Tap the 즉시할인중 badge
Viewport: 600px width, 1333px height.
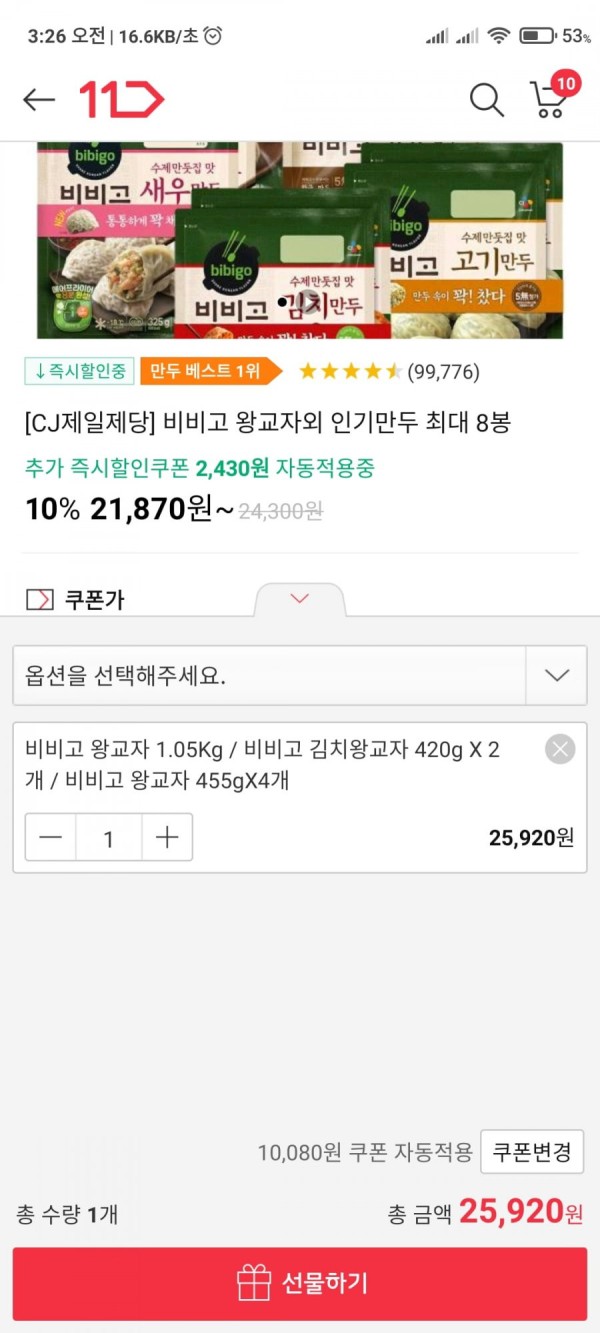tap(80, 371)
